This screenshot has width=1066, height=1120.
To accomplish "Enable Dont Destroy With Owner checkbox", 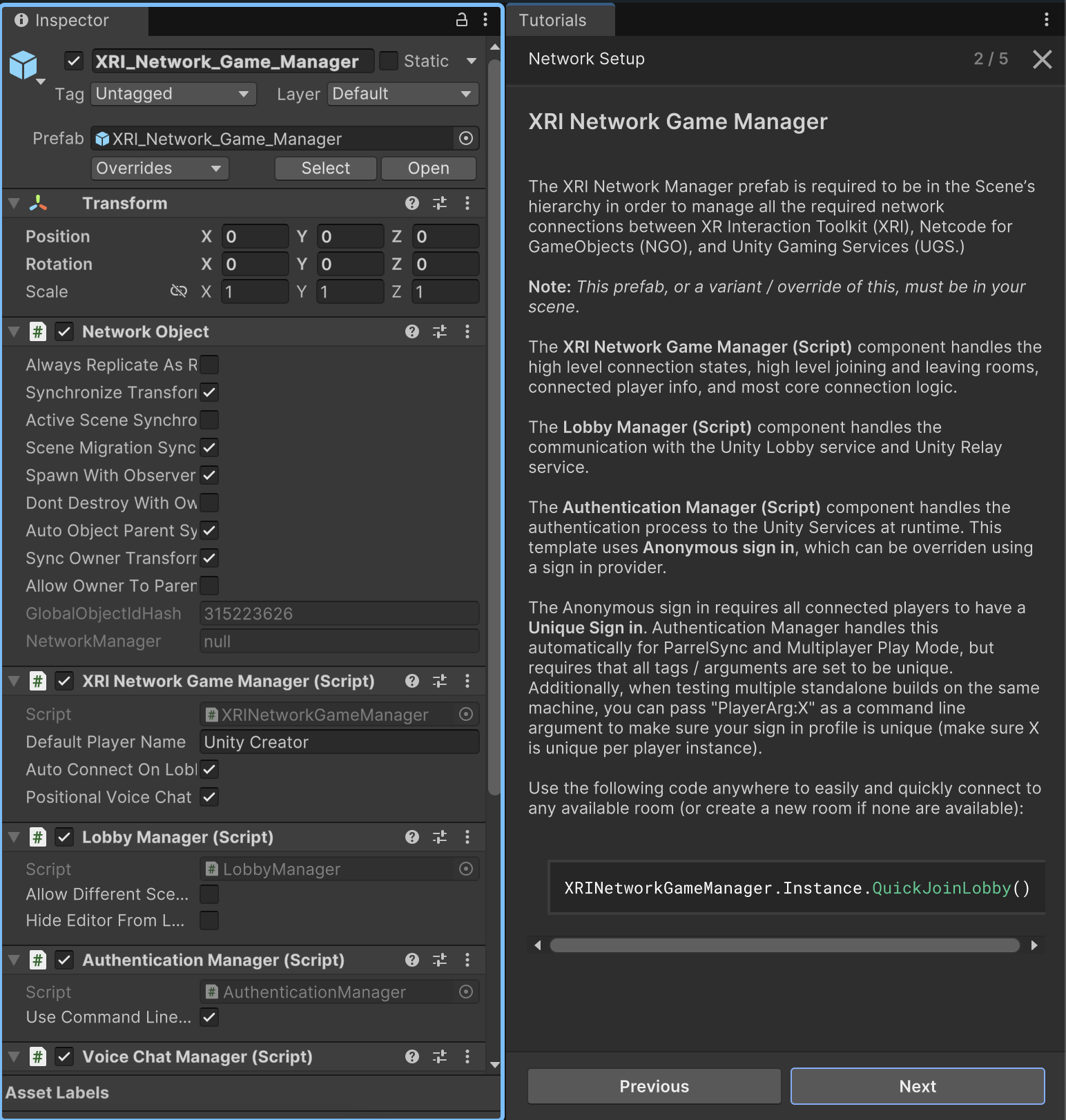I will click(x=209, y=503).
